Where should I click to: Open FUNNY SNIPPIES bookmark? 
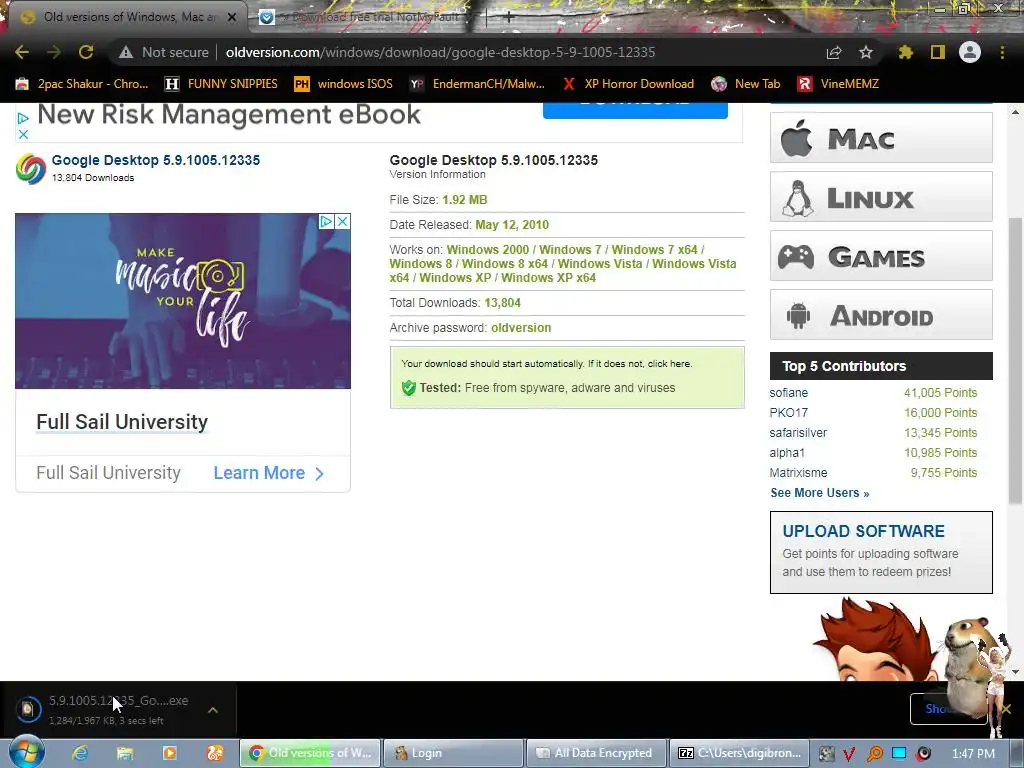click(221, 84)
